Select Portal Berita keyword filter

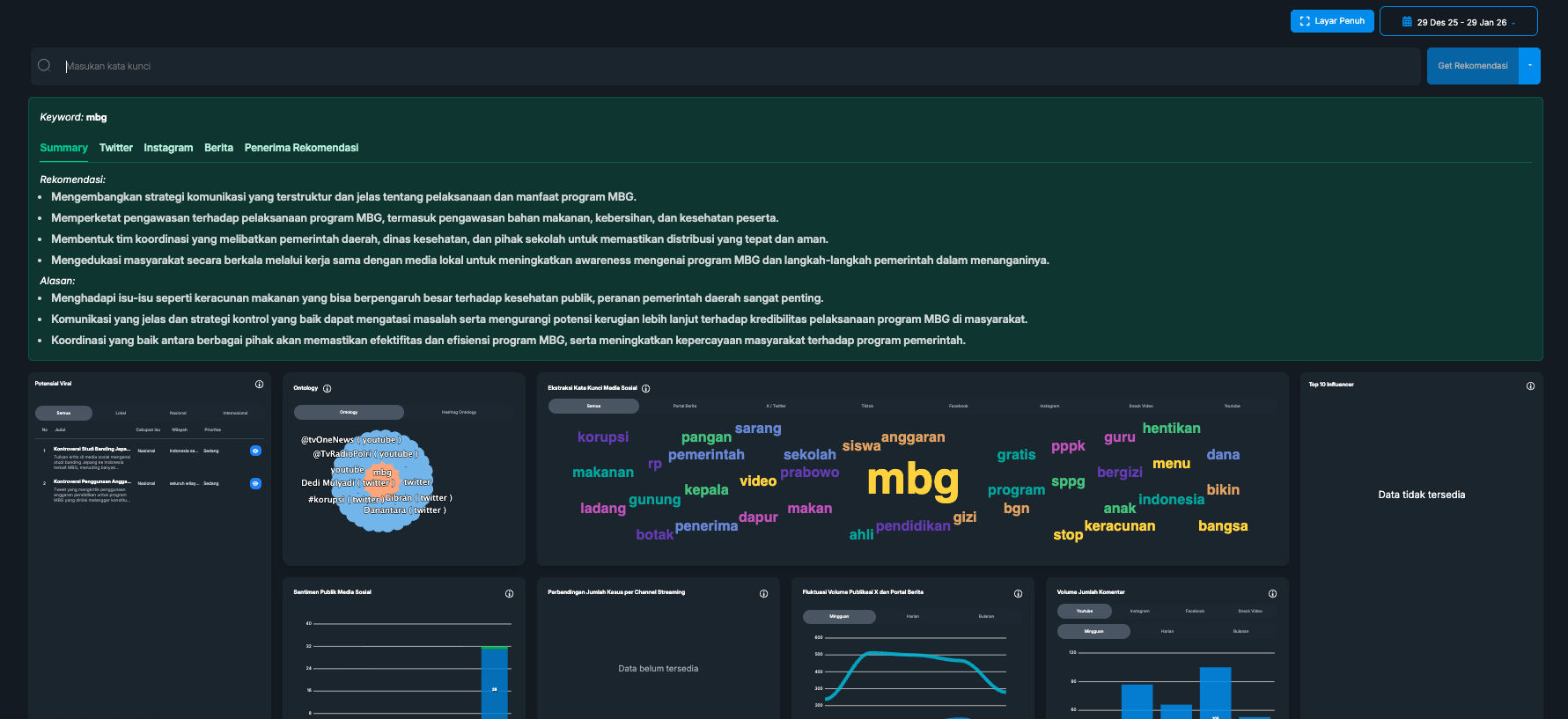tap(684, 406)
